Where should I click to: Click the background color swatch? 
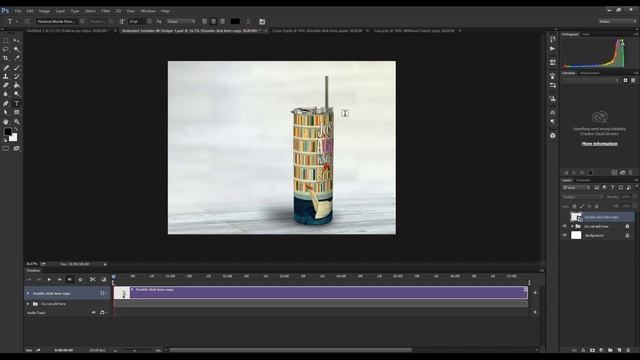14,138
